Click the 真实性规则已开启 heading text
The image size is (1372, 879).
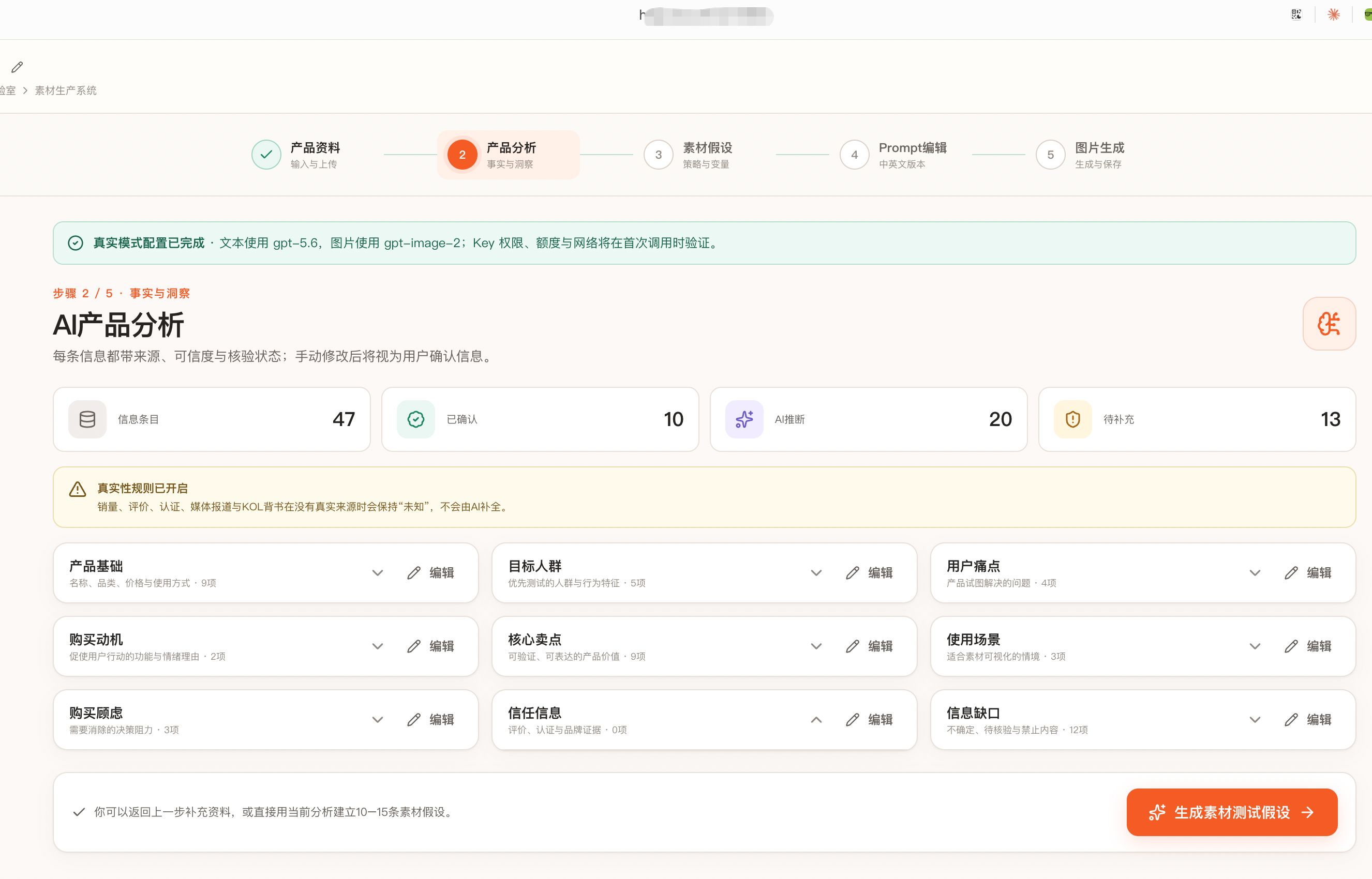[142, 488]
